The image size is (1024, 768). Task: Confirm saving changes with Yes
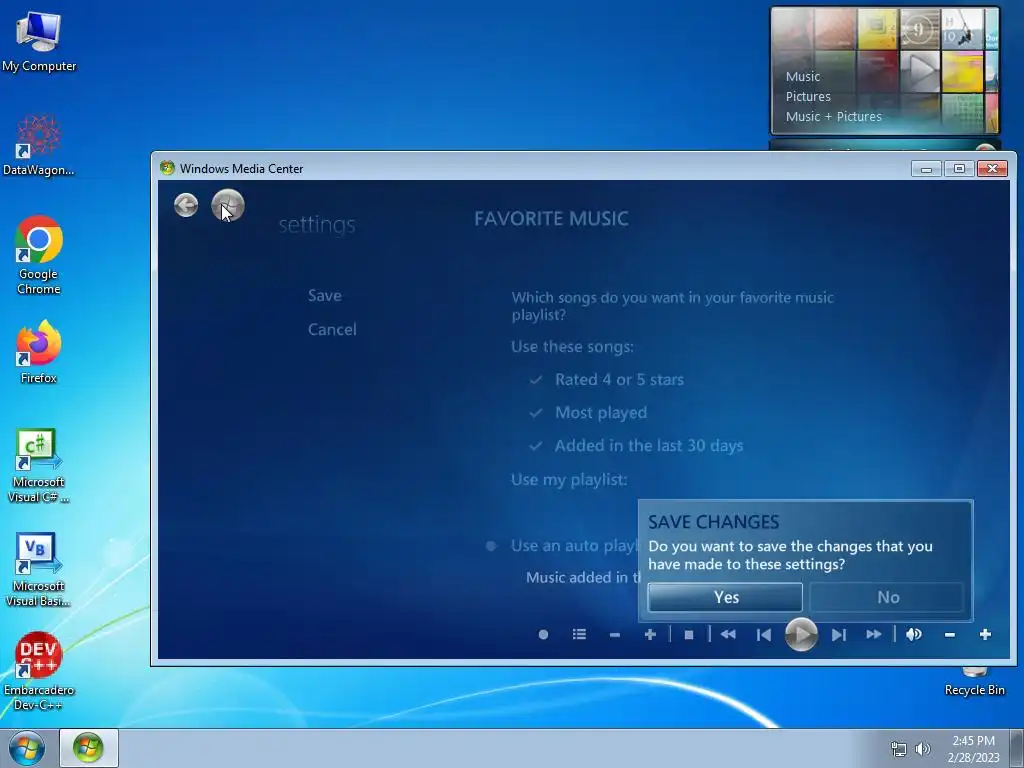point(725,597)
